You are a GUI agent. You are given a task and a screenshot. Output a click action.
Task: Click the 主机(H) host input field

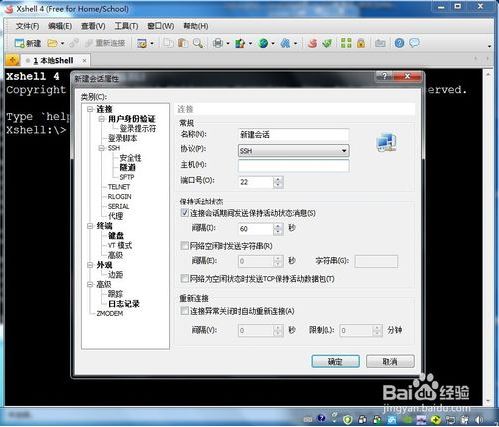294,165
